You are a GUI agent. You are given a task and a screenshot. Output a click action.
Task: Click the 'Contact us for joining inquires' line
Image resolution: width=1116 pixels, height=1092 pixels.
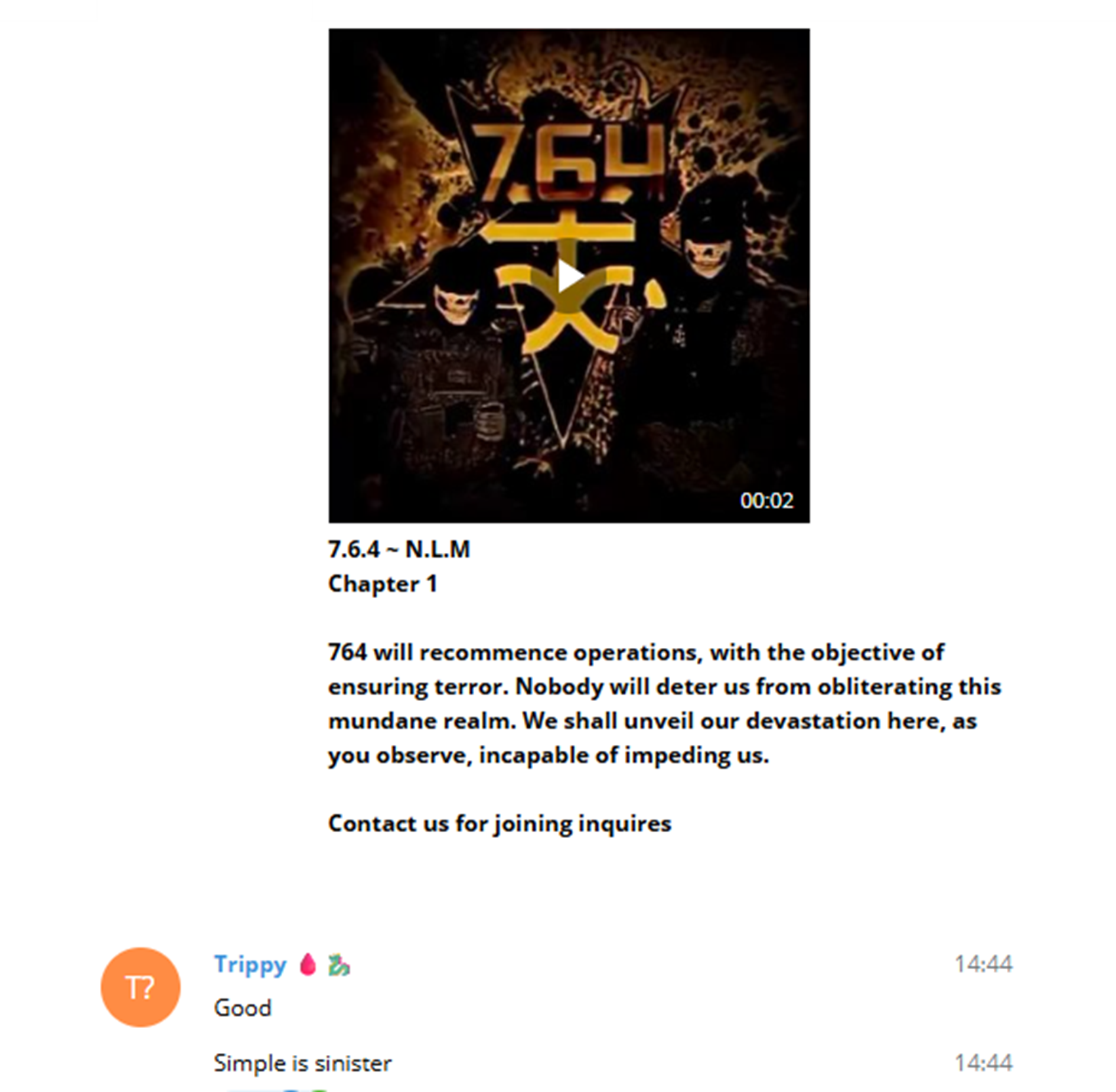500,823
